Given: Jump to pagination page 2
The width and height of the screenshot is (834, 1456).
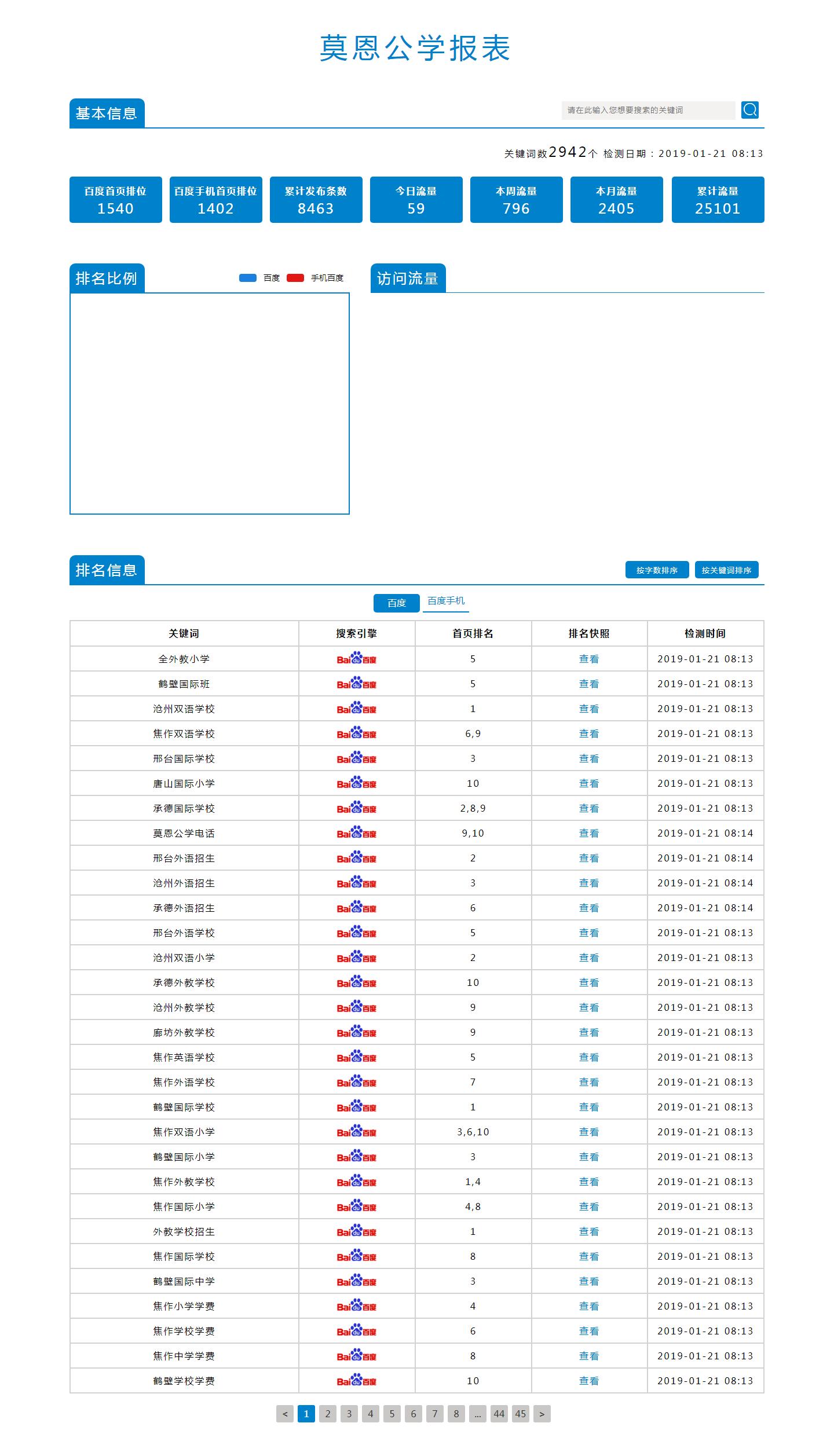Looking at the screenshot, I should (328, 1414).
